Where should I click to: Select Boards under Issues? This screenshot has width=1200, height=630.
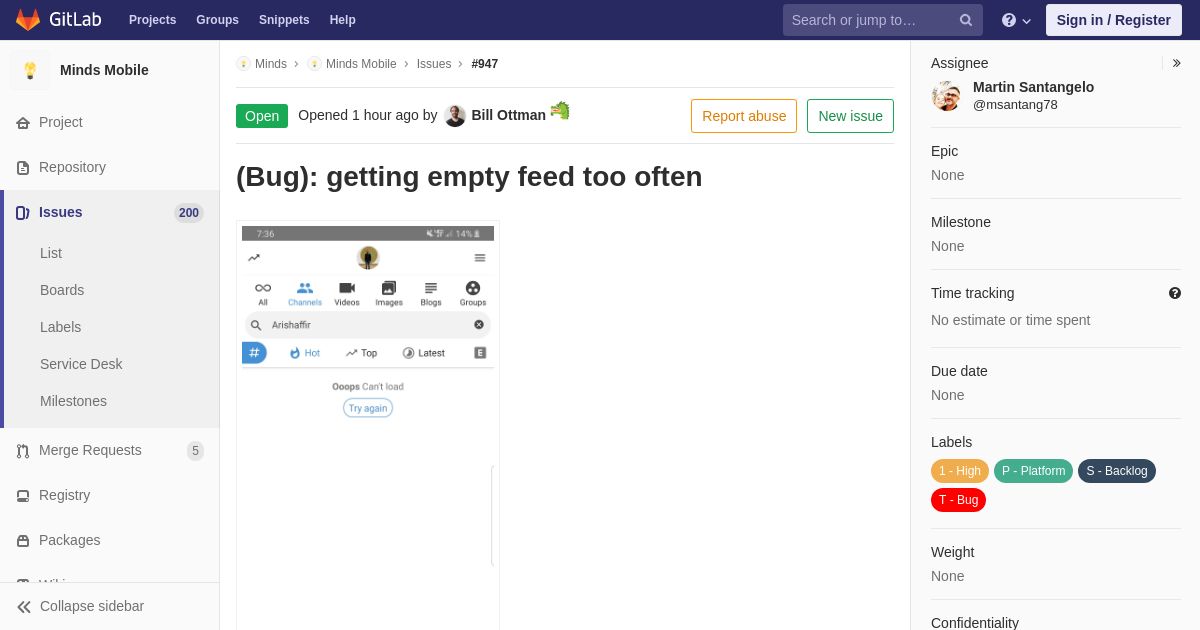tap(62, 290)
